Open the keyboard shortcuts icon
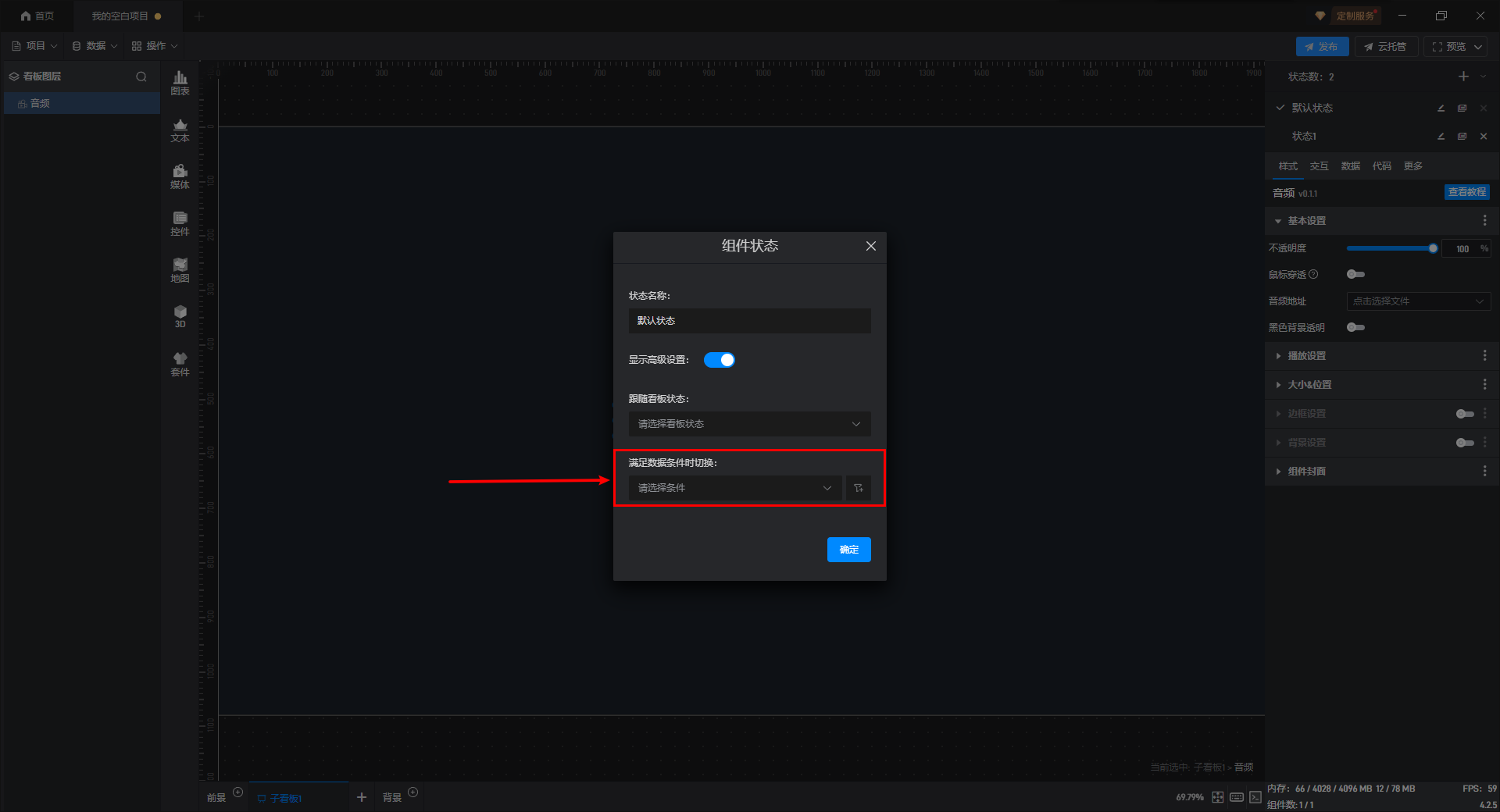The image size is (1500, 812). point(1237,797)
